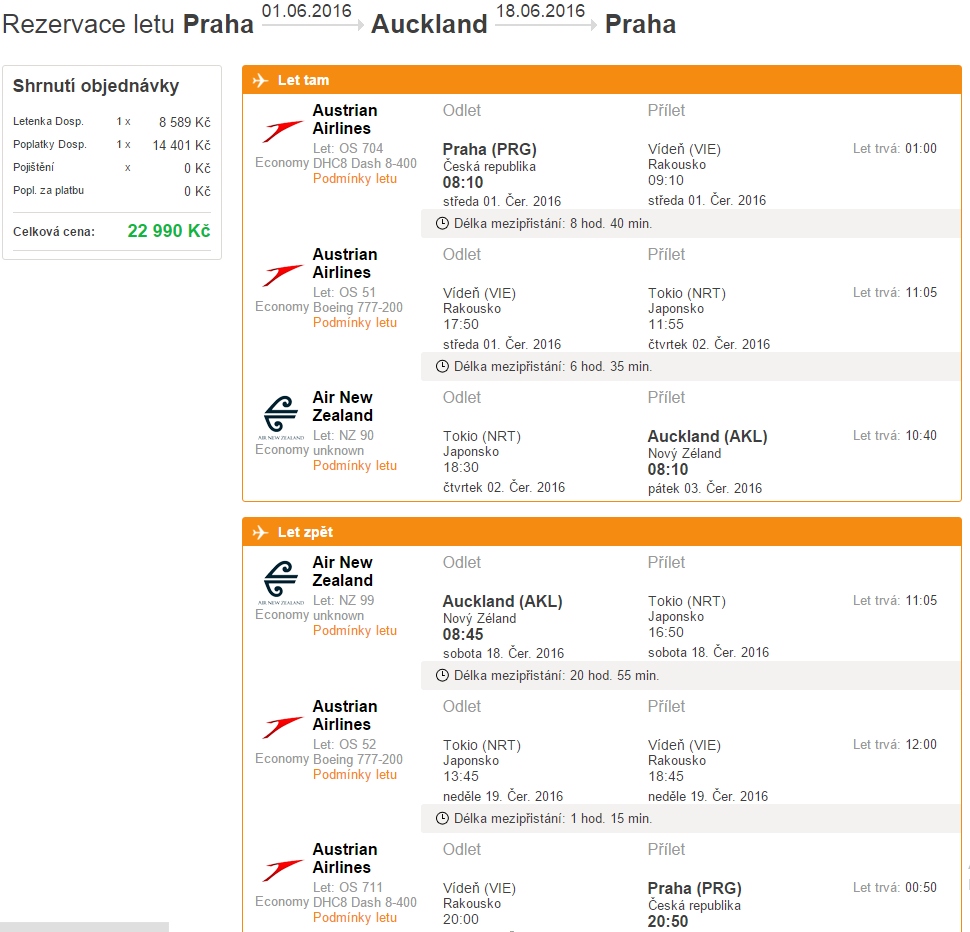The image size is (970, 932).
Task: Open Podmínky letu for flight OS 52
Action: coord(354,775)
